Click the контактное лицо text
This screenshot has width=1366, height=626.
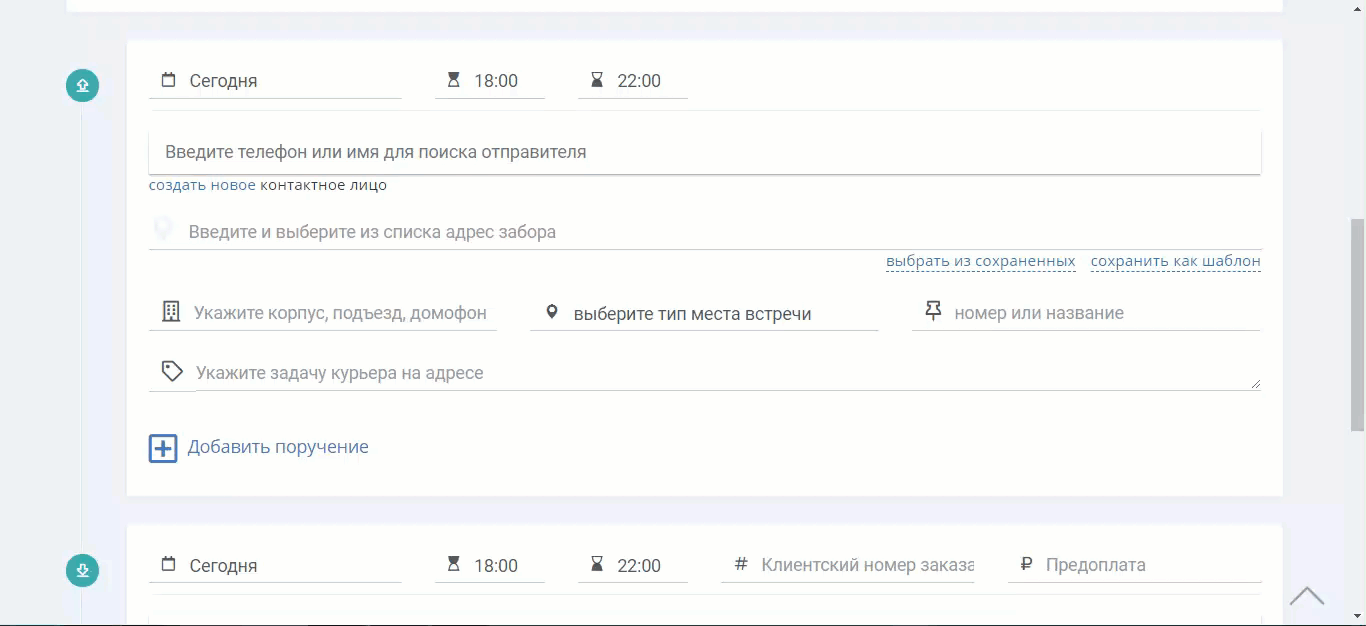coord(323,185)
